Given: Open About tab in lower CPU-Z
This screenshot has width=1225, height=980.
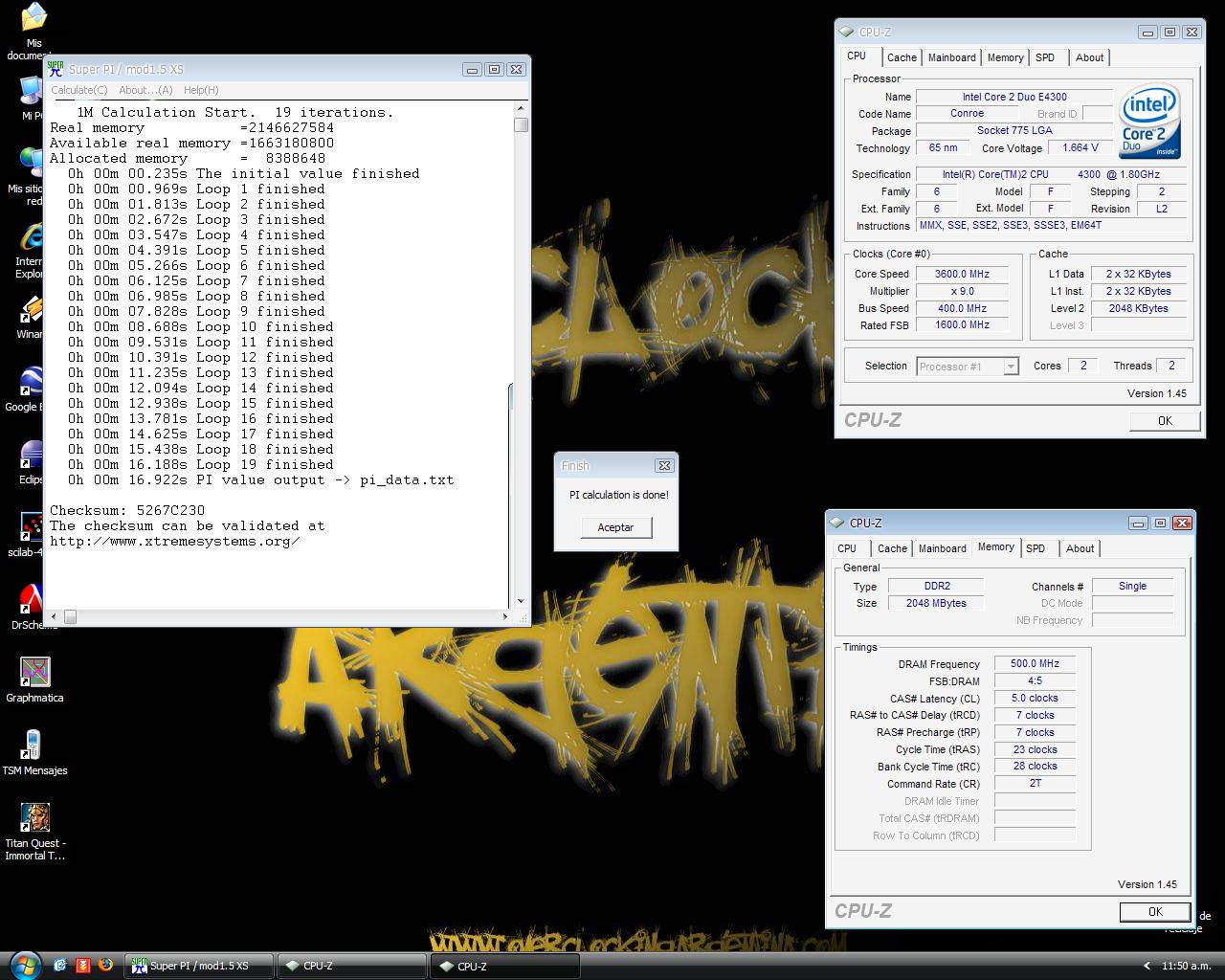Looking at the screenshot, I should pyautogui.click(x=1080, y=548).
